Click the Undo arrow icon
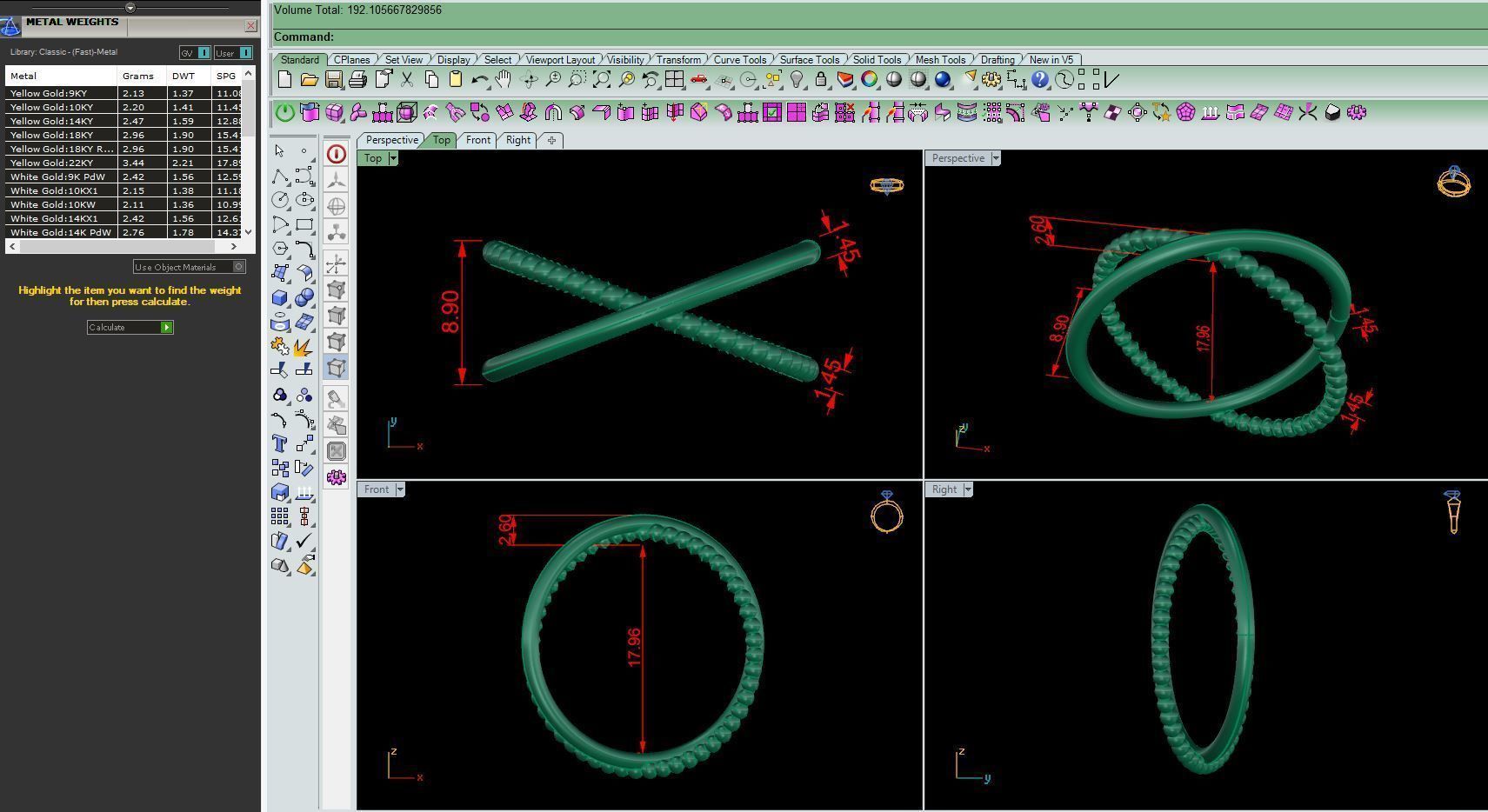Viewport: 1488px width, 812px height. point(479,80)
